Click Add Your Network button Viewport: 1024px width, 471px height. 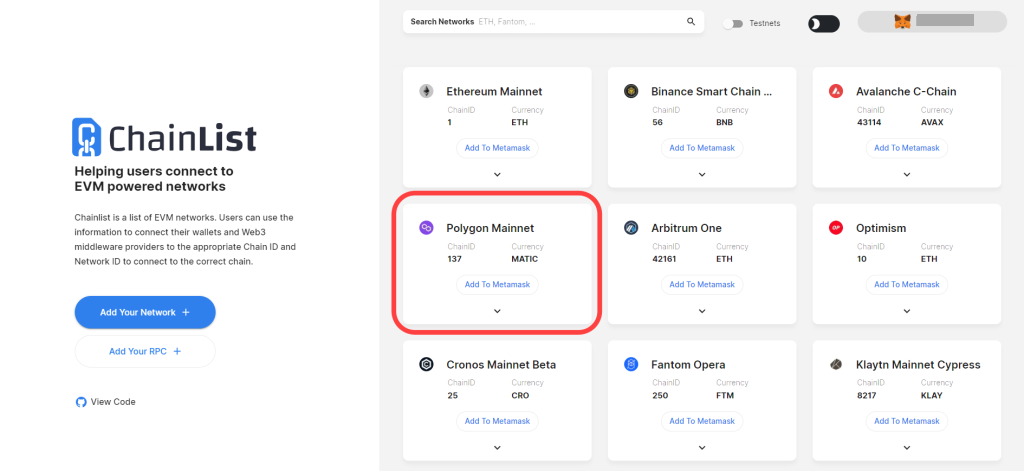tap(145, 312)
